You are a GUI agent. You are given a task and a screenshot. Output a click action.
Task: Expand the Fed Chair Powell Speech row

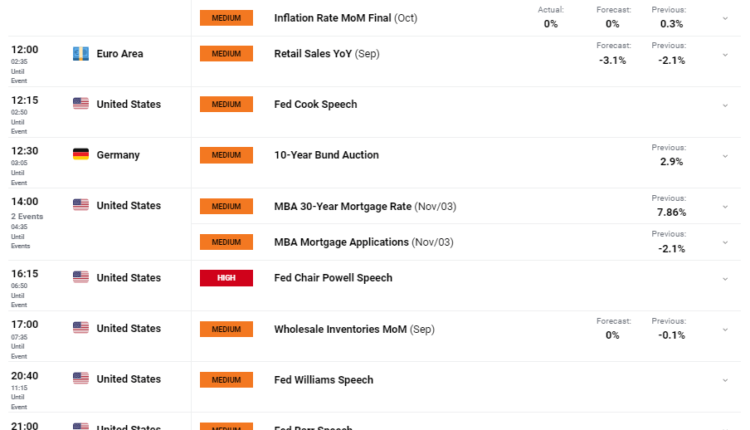point(725,279)
